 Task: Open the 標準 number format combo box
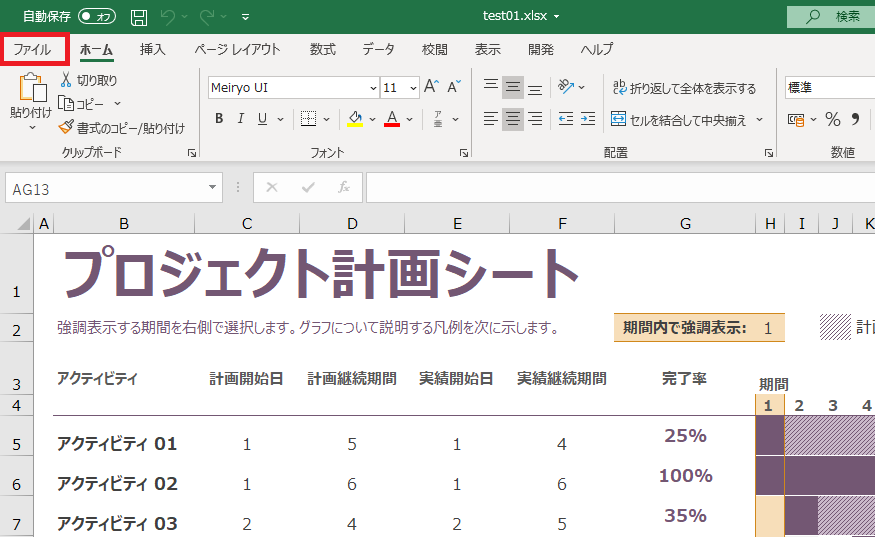(x=830, y=88)
